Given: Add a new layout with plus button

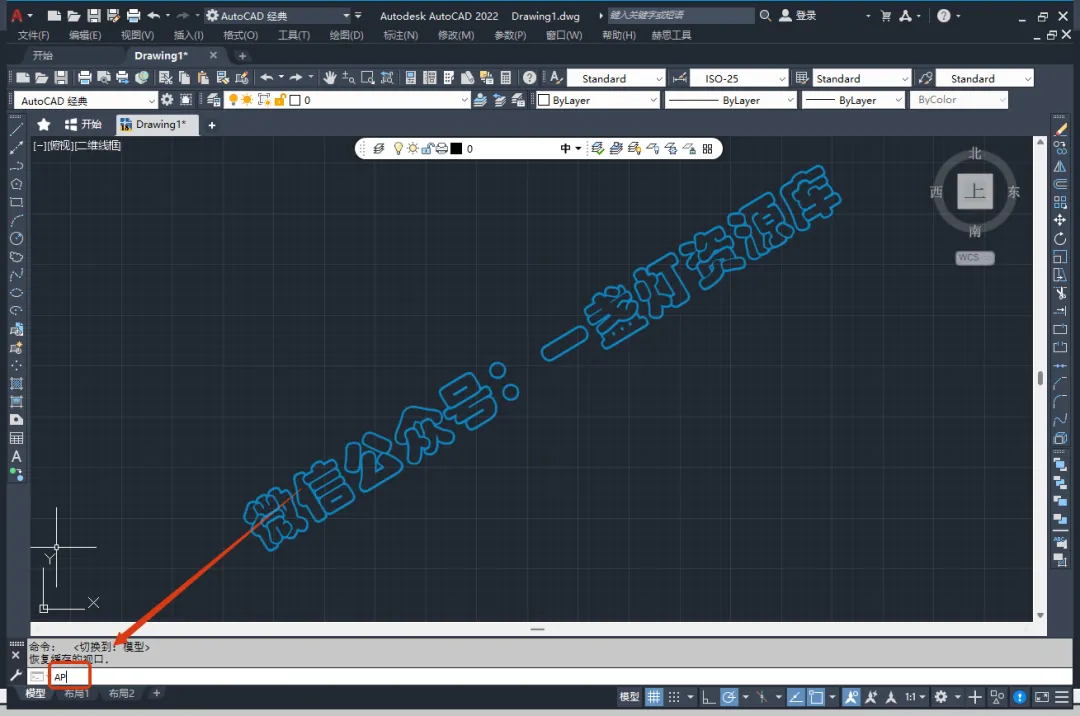Looking at the screenshot, I should tap(156, 693).
